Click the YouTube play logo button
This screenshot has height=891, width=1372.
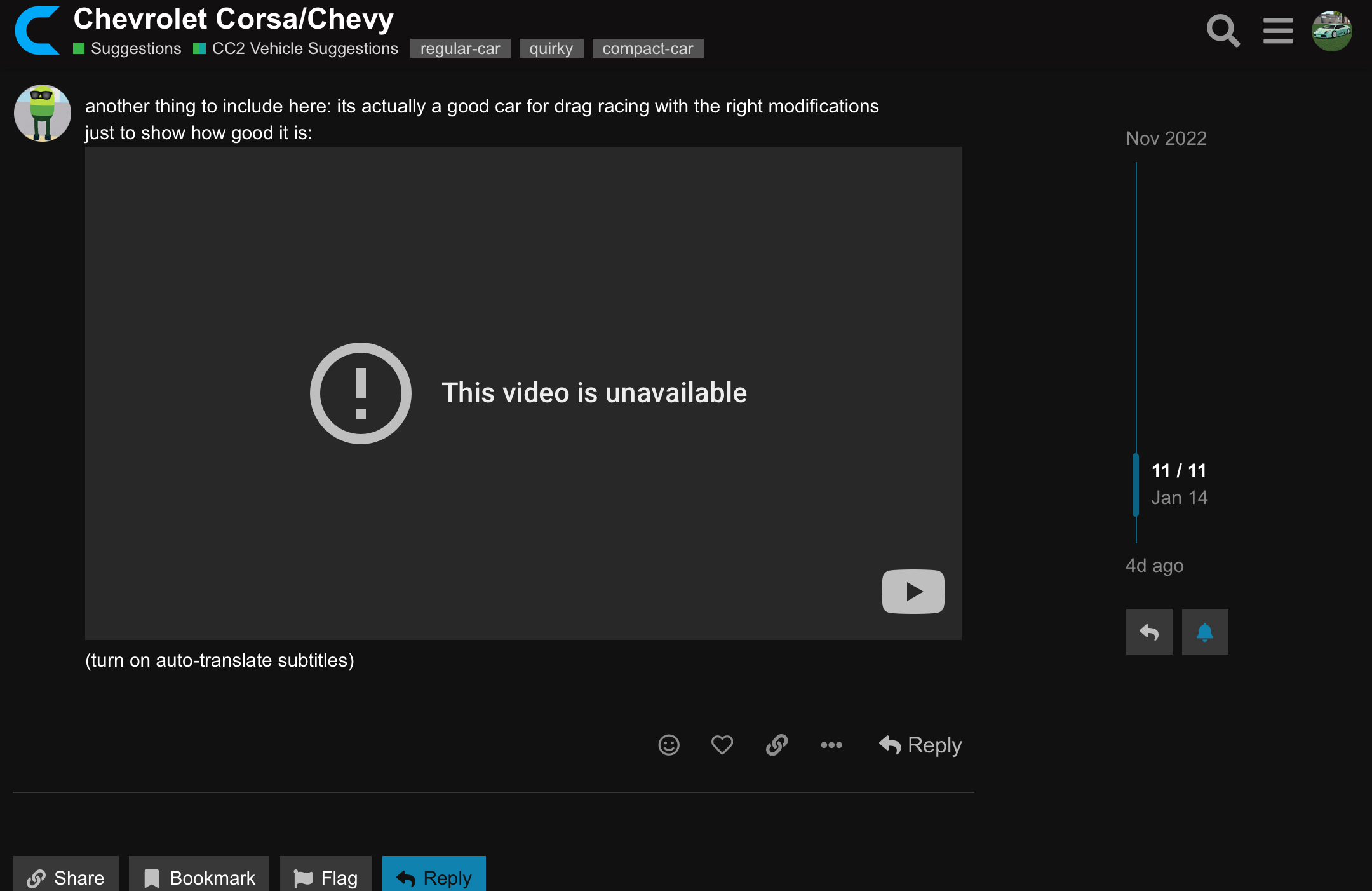(x=913, y=592)
